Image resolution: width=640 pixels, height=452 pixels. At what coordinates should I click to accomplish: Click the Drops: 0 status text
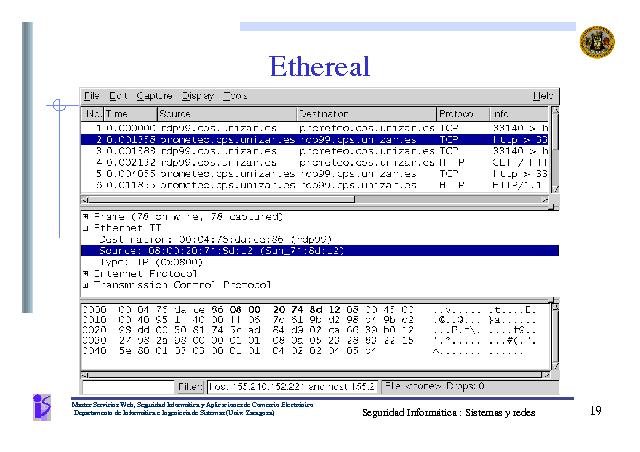(465, 386)
